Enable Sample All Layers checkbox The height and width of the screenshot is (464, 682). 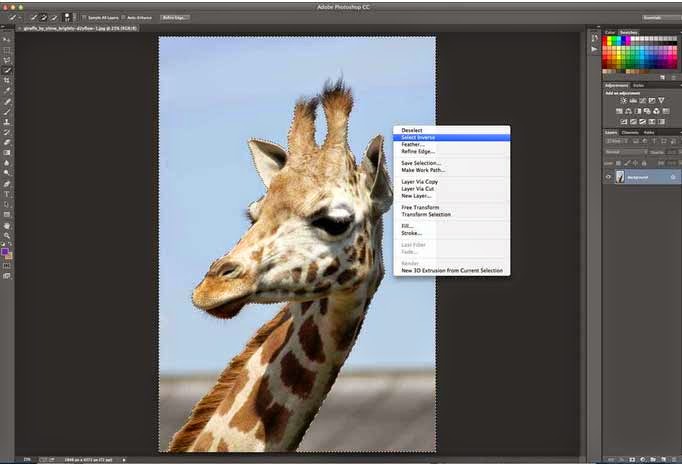click(x=84, y=18)
